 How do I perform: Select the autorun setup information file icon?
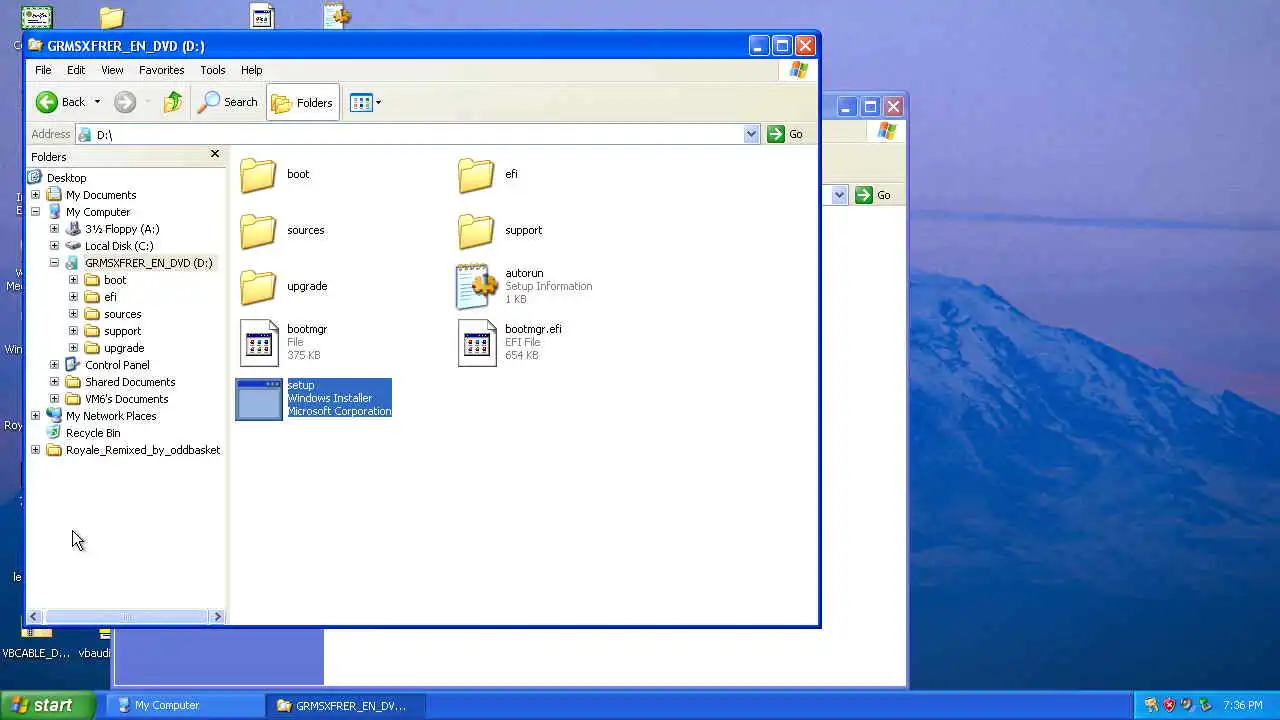tap(476, 287)
